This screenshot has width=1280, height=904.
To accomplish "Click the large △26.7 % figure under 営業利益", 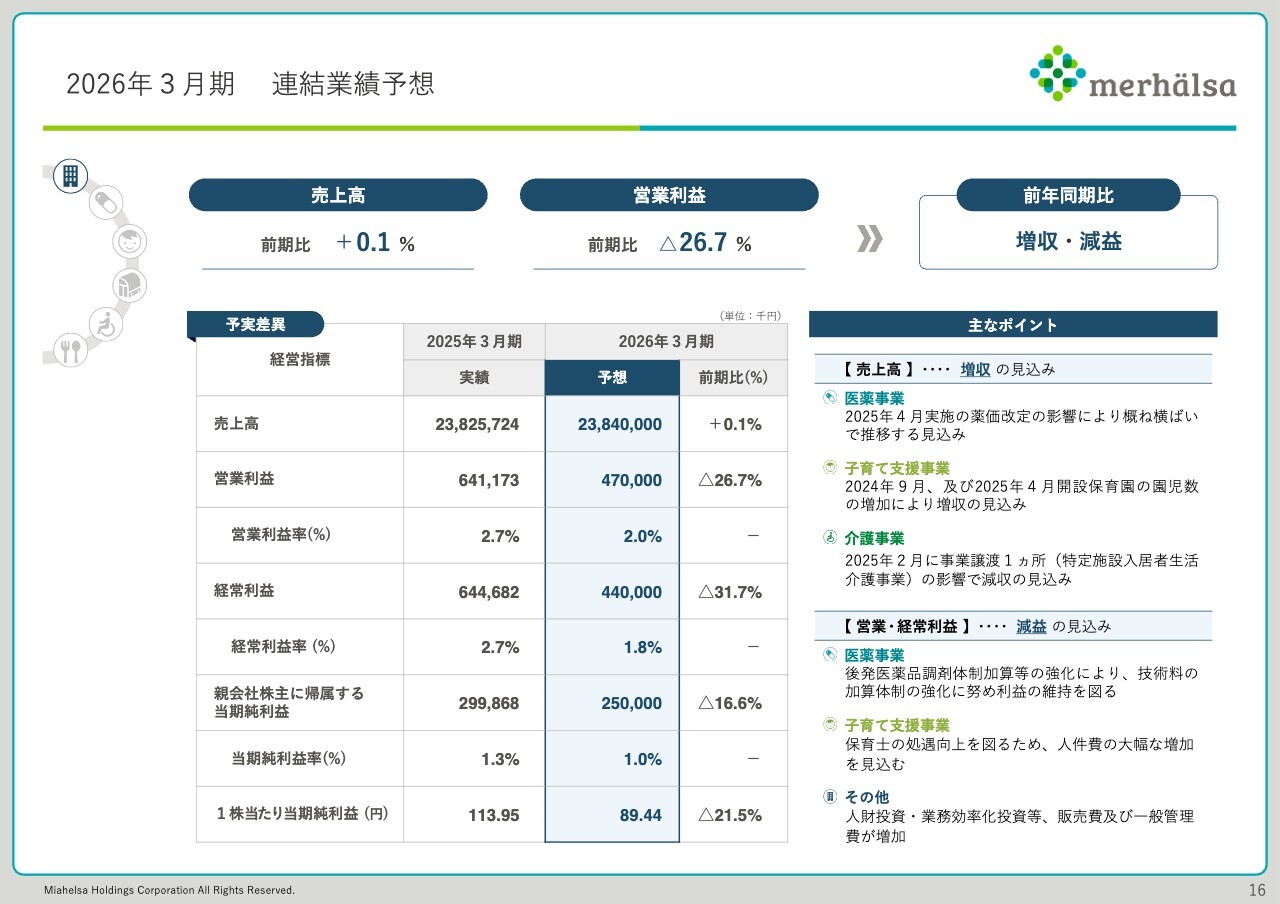I will [x=705, y=243].
